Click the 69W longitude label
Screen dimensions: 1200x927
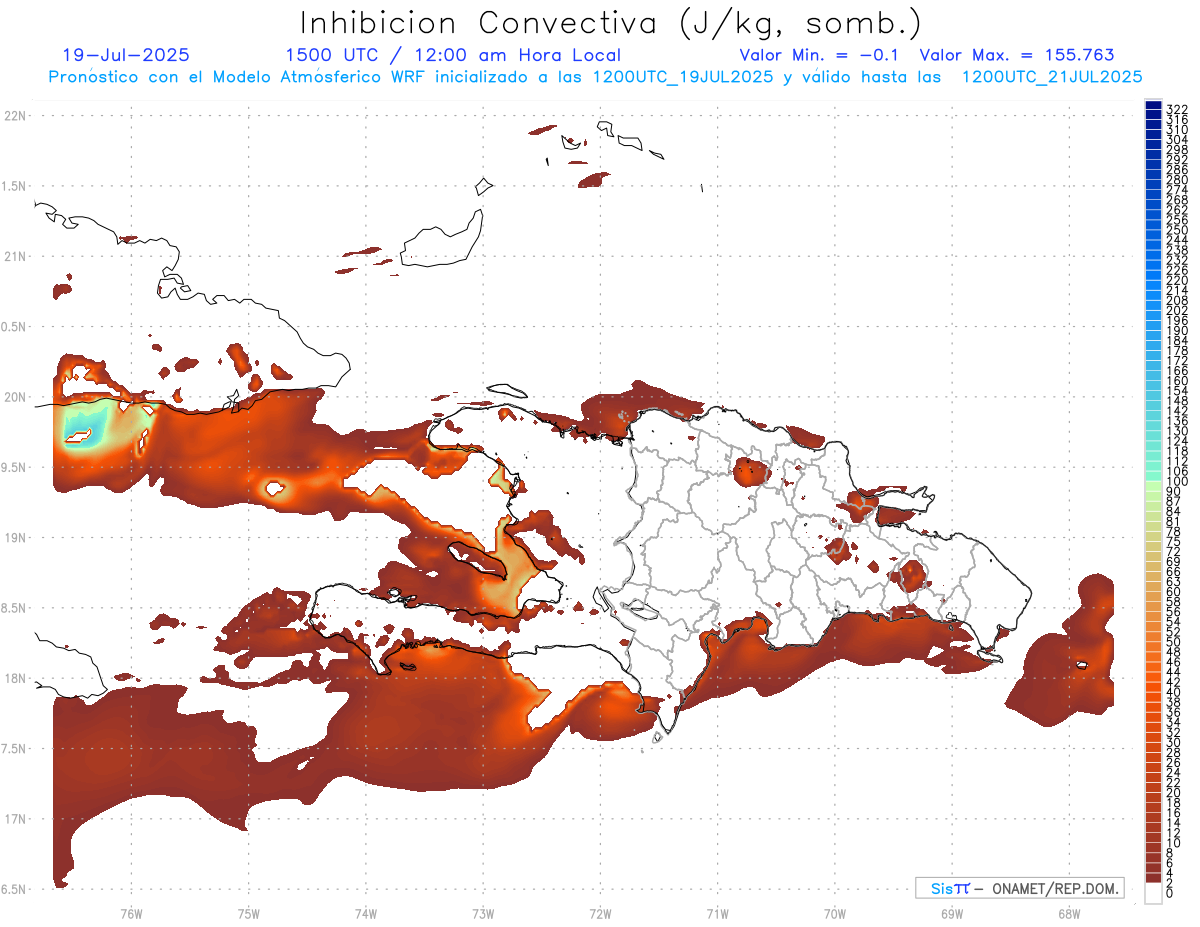point(952,913)
